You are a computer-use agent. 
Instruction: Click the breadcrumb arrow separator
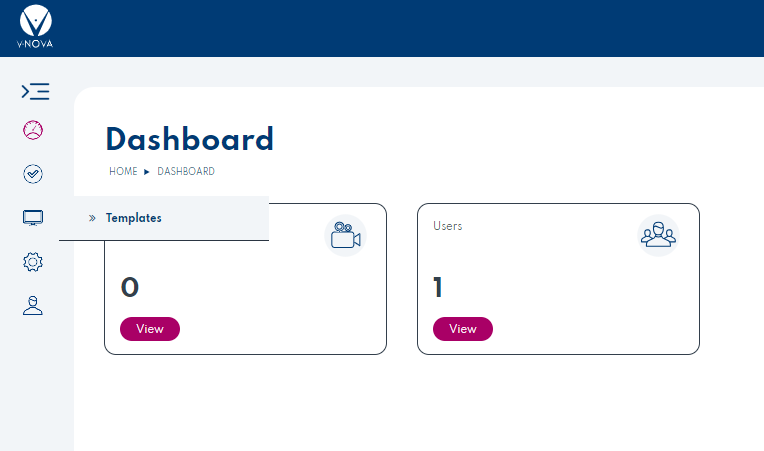pyautogui.click(x=147, y=172)
